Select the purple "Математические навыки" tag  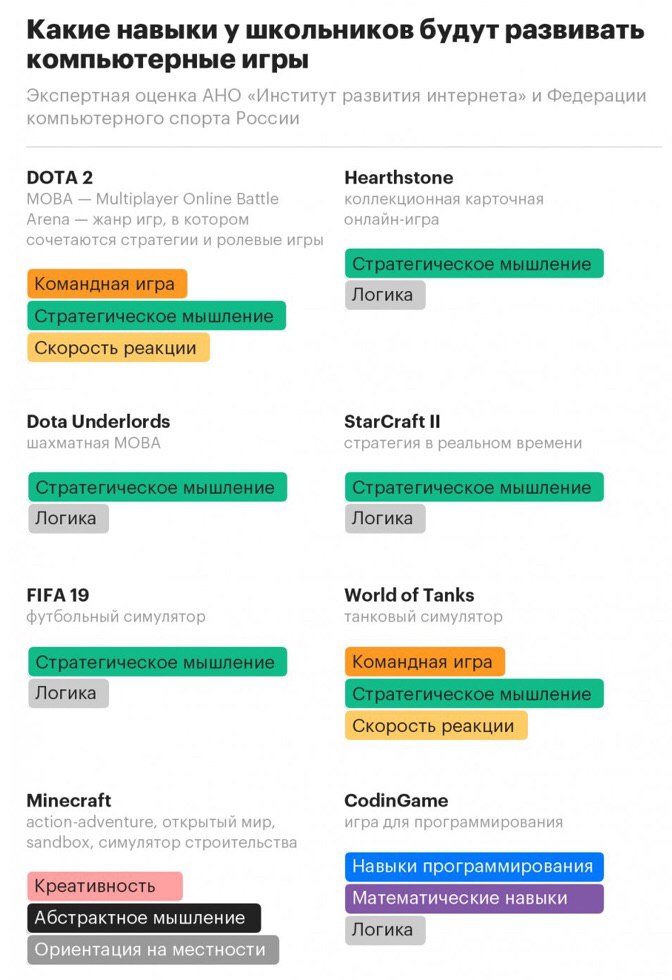tap(474, 898)
